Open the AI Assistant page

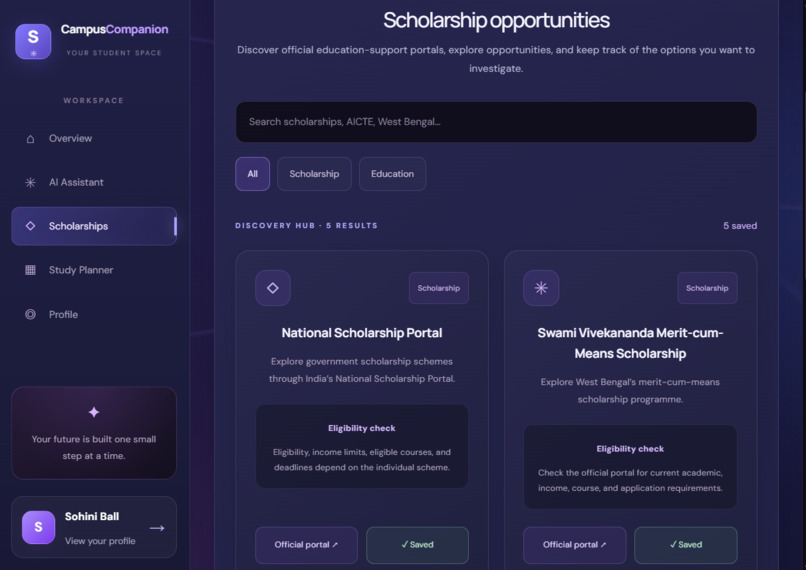[x=94, y=182]
